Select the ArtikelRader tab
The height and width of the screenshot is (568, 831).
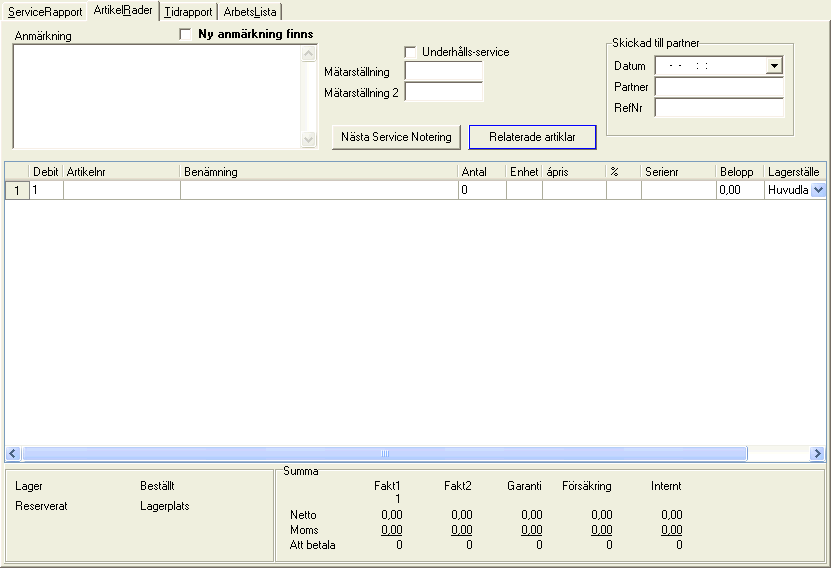123,10
